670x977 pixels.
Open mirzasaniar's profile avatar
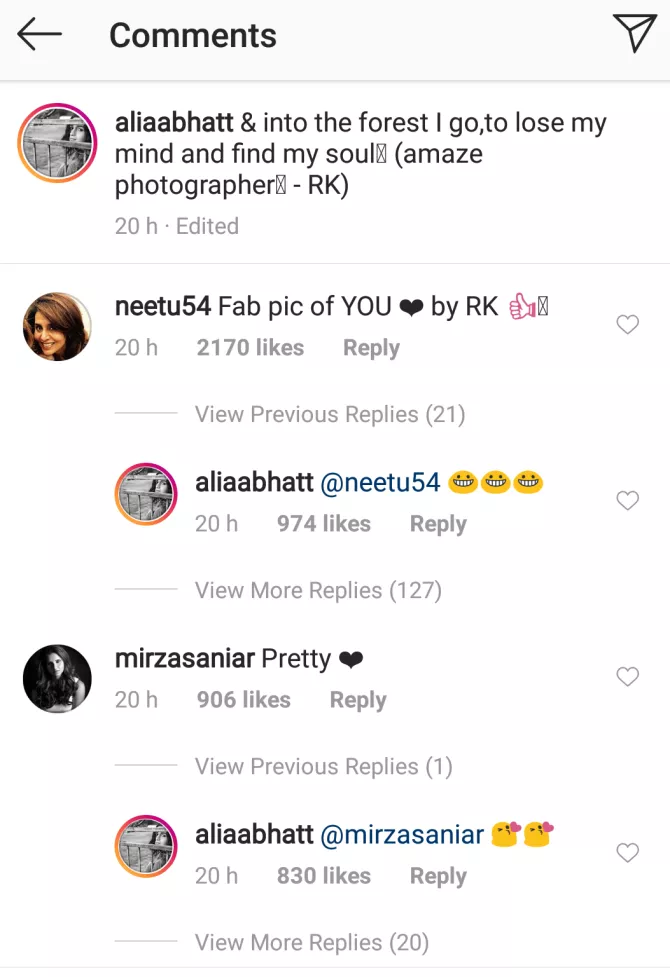[x=57, y=678]
